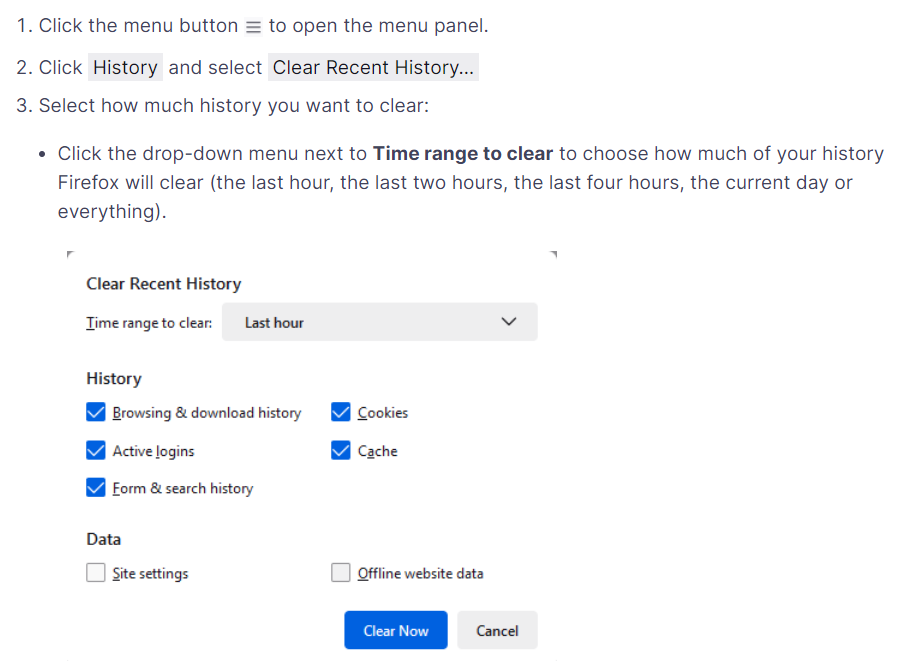This screenshot has width=911, height=661.
Task: Disable the Cache checkbox
Action: (x=341, y=450)
